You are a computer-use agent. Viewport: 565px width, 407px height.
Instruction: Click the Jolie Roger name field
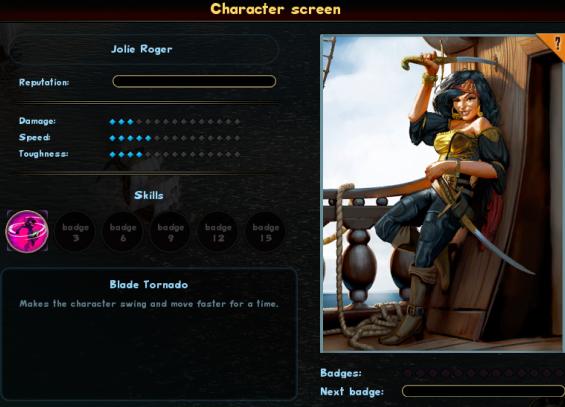point(143,50)
